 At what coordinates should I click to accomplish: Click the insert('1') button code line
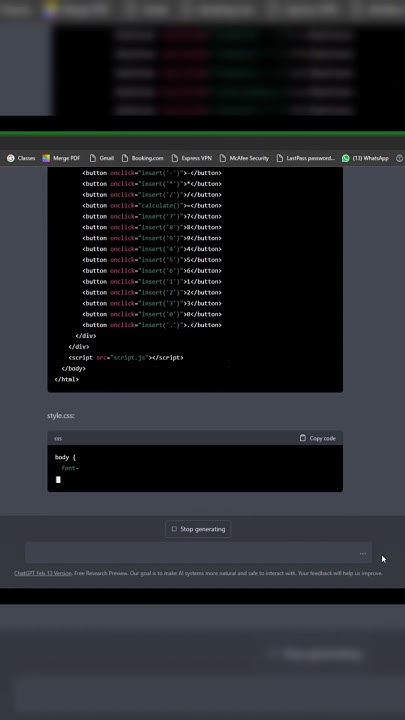(x=152, y=281)
